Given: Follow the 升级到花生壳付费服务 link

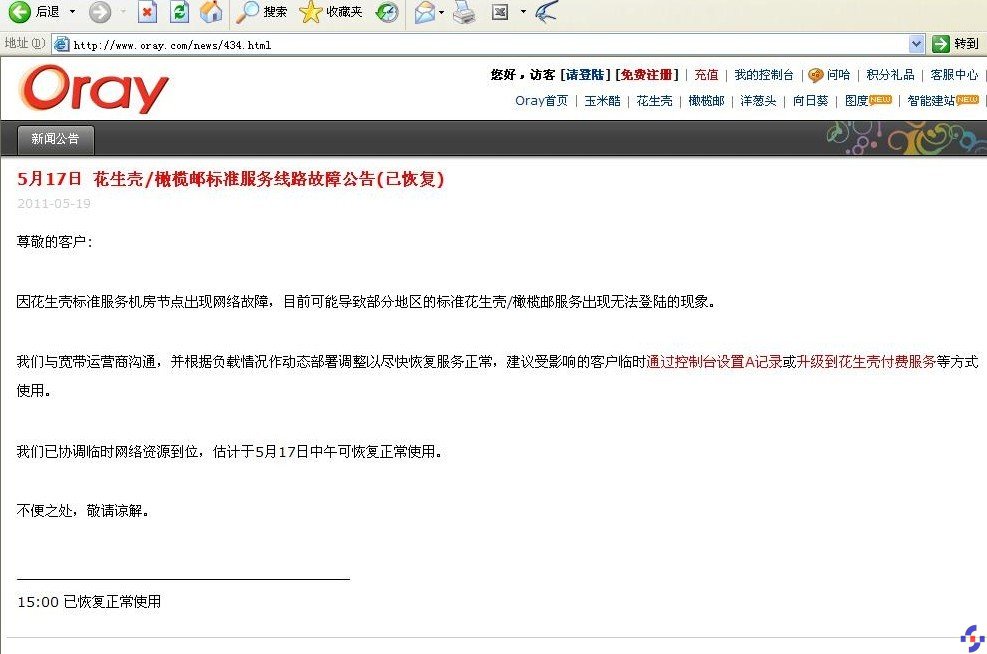Looking at the screenshot, I should click(x=866, y=361).
